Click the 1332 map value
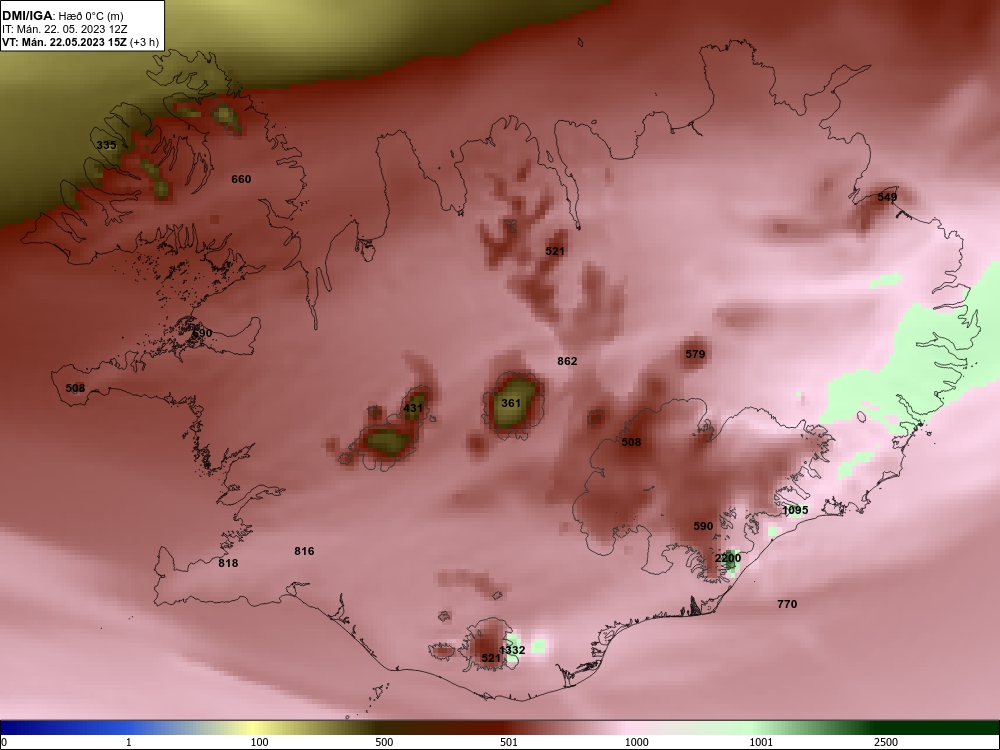 [x=512, y=650]
